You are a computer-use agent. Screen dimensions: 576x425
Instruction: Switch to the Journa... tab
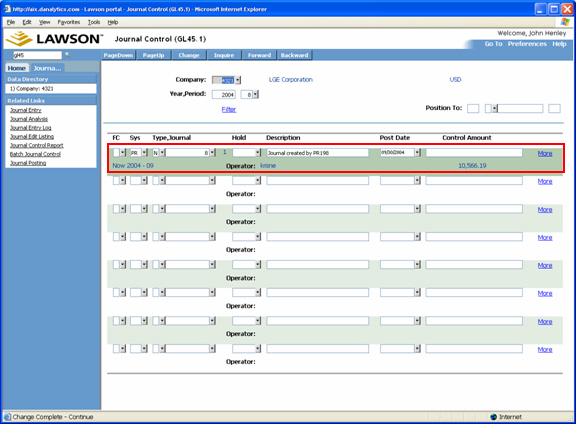[47, 68]
